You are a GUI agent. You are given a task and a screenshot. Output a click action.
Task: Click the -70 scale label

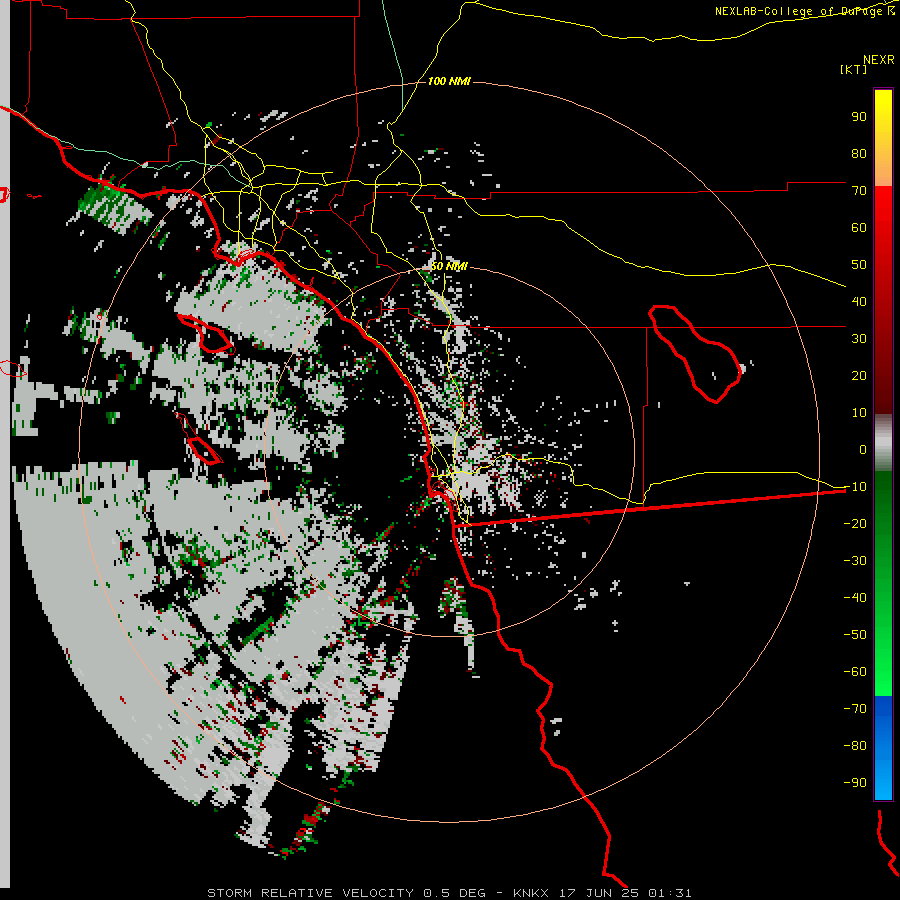(x=855, y=709)
